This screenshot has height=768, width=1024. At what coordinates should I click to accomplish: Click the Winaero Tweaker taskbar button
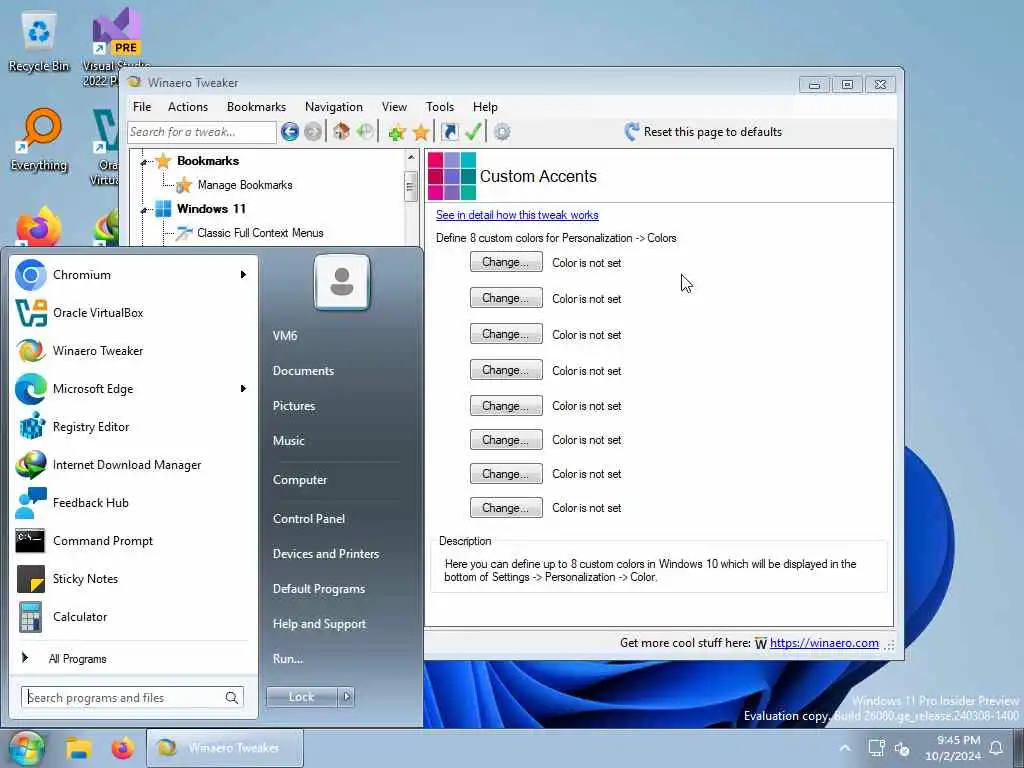click(225, 748)
